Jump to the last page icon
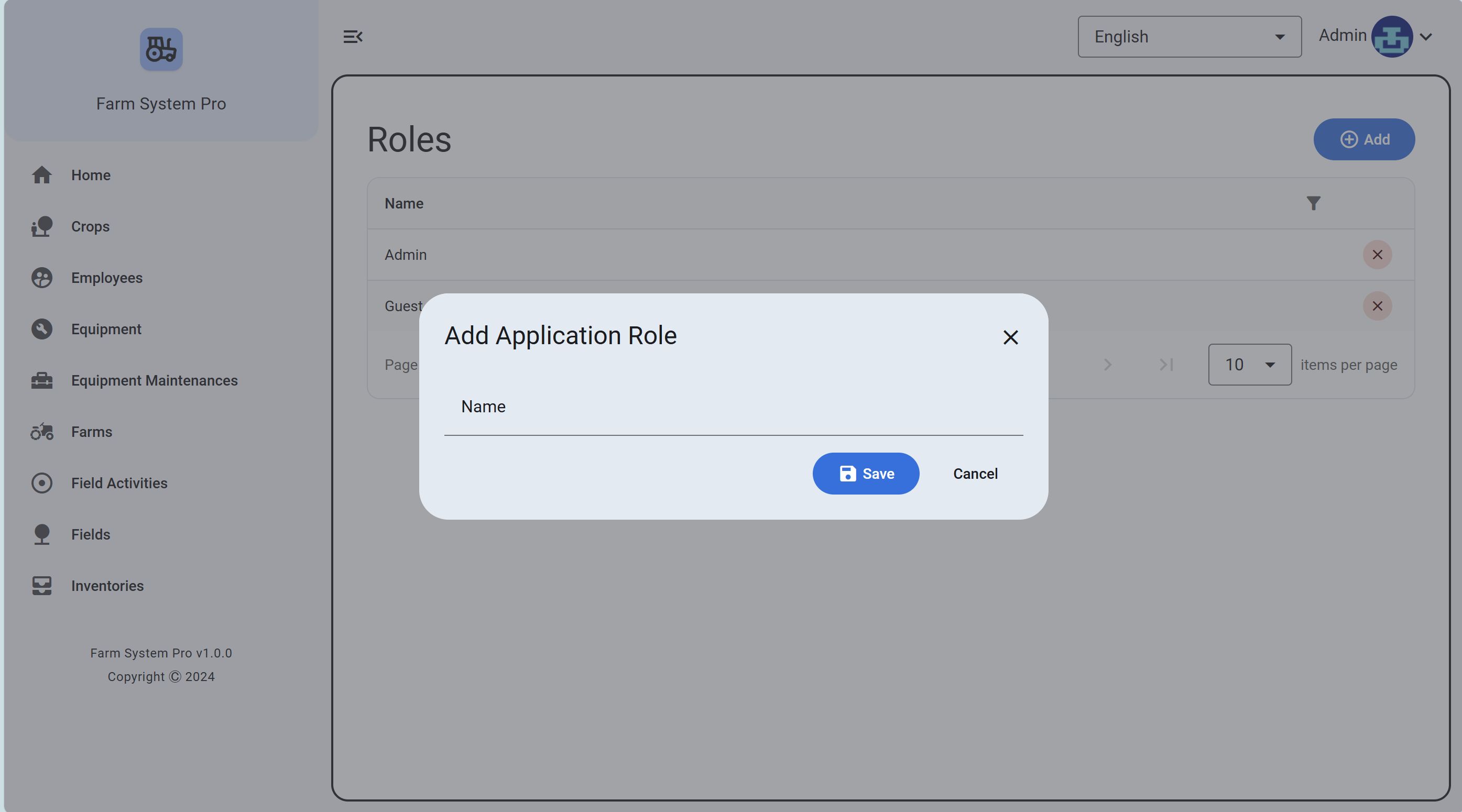The image size is (1462, 812). click(1166, 365)
